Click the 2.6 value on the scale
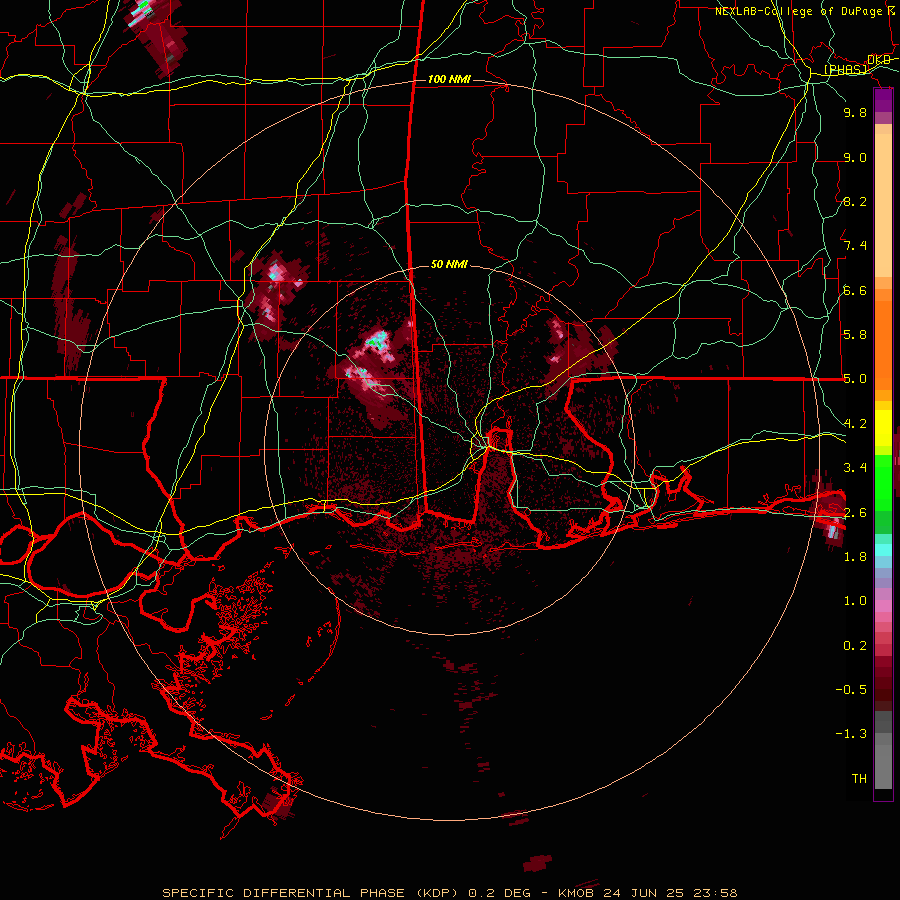The image size is (900, 900). click(x=855, y=513)
